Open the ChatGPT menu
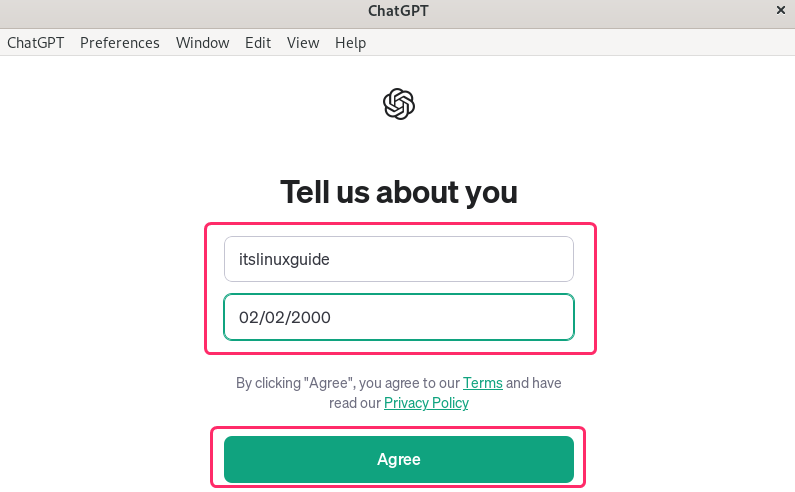 click(35, 43)
